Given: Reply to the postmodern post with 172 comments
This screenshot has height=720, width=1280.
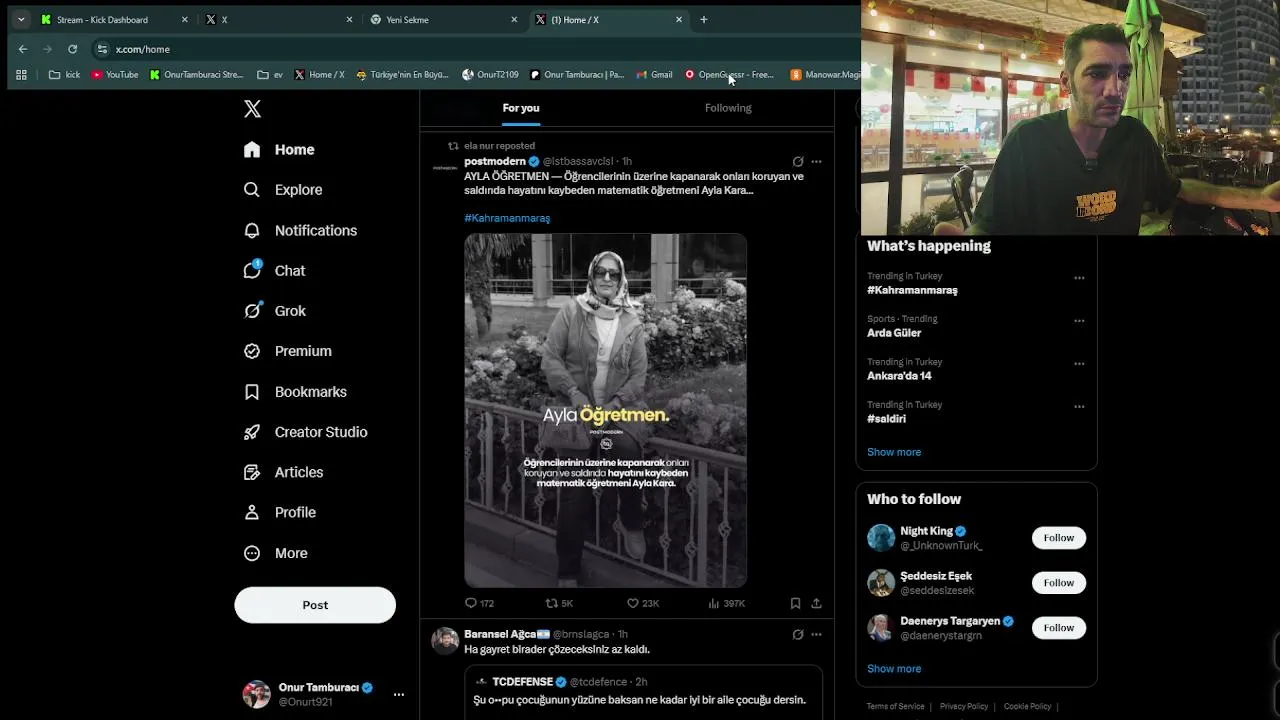Looking at the screenshot, I should pyautogui.click(x=479, y=603).
